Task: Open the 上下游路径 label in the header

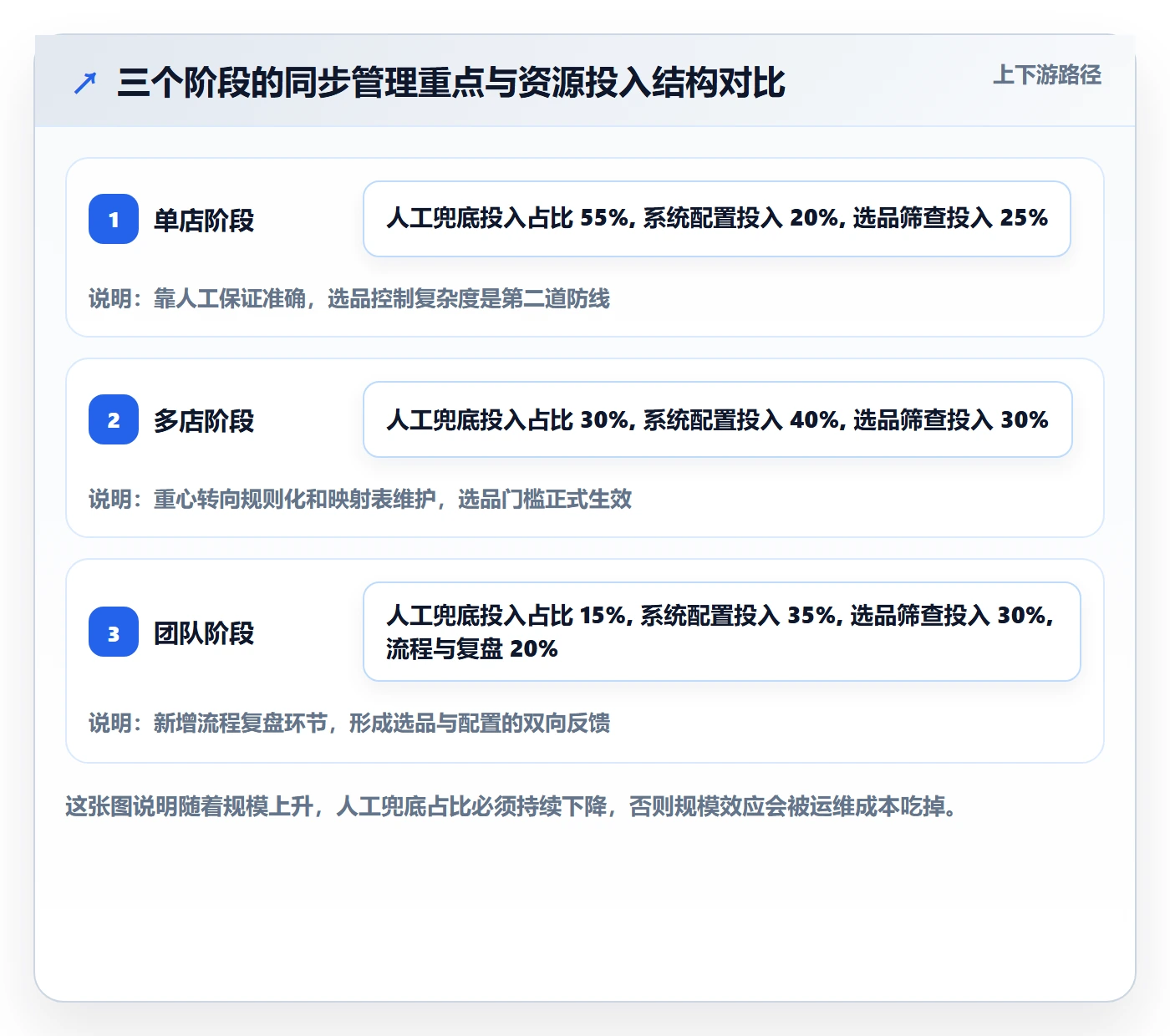Action: click(1047, 74)
